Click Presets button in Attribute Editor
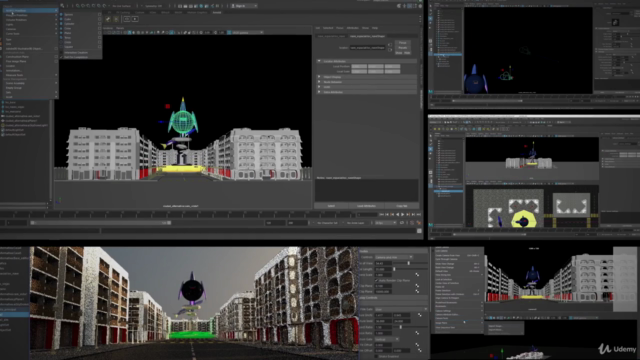Screen dimensions: 640x360 402,48
